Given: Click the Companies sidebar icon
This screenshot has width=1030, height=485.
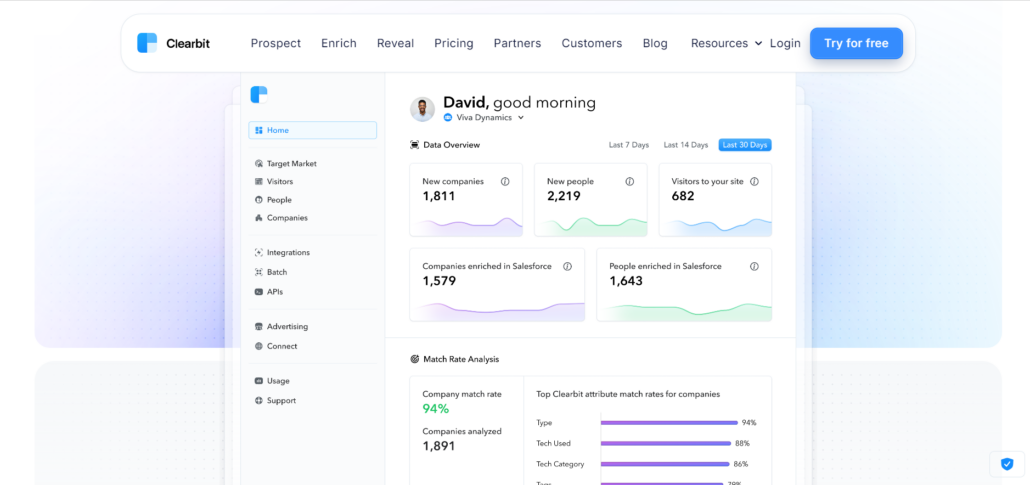Looking at the screenshot, I should (259, 218).
